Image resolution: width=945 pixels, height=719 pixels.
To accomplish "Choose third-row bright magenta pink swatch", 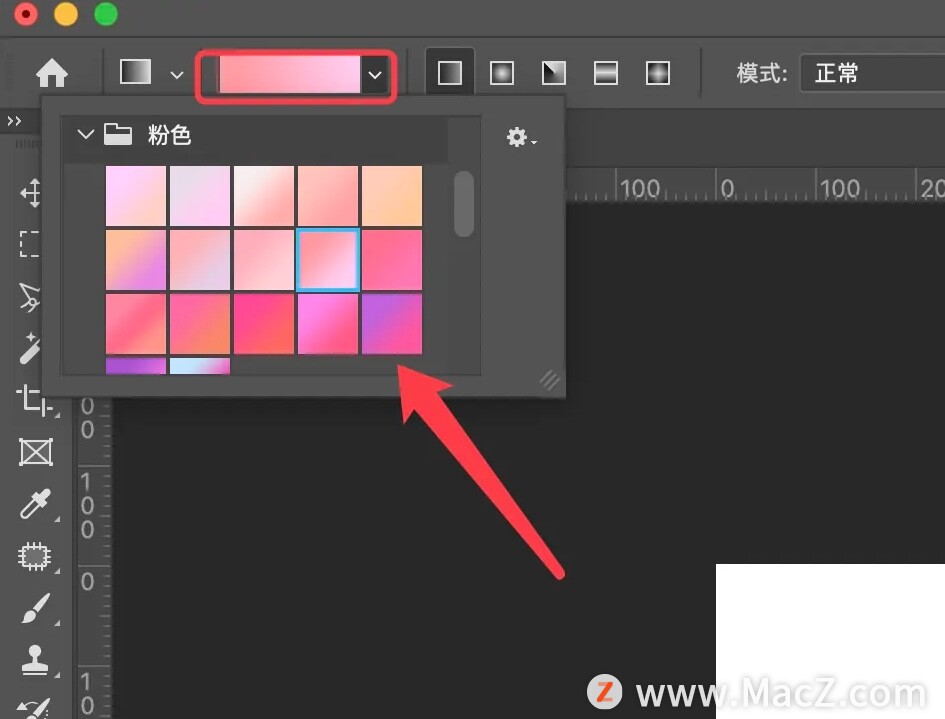I will pyautogui.click(x=328, y=324).
